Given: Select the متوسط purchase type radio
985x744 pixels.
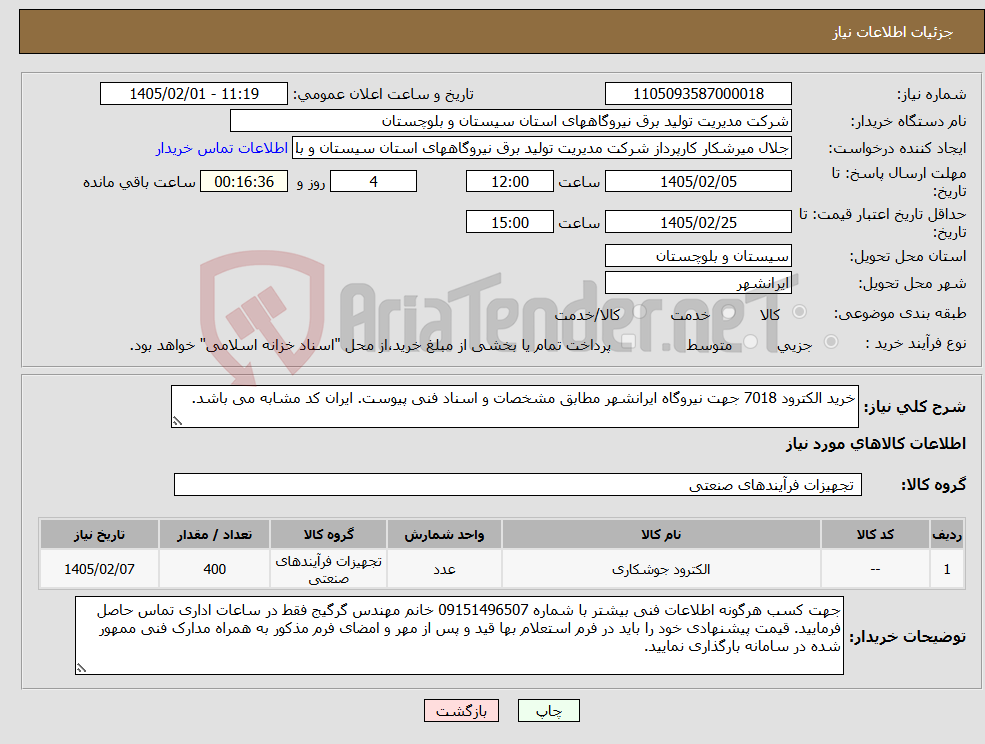Looking at the screenshot, I should (750, 342).
